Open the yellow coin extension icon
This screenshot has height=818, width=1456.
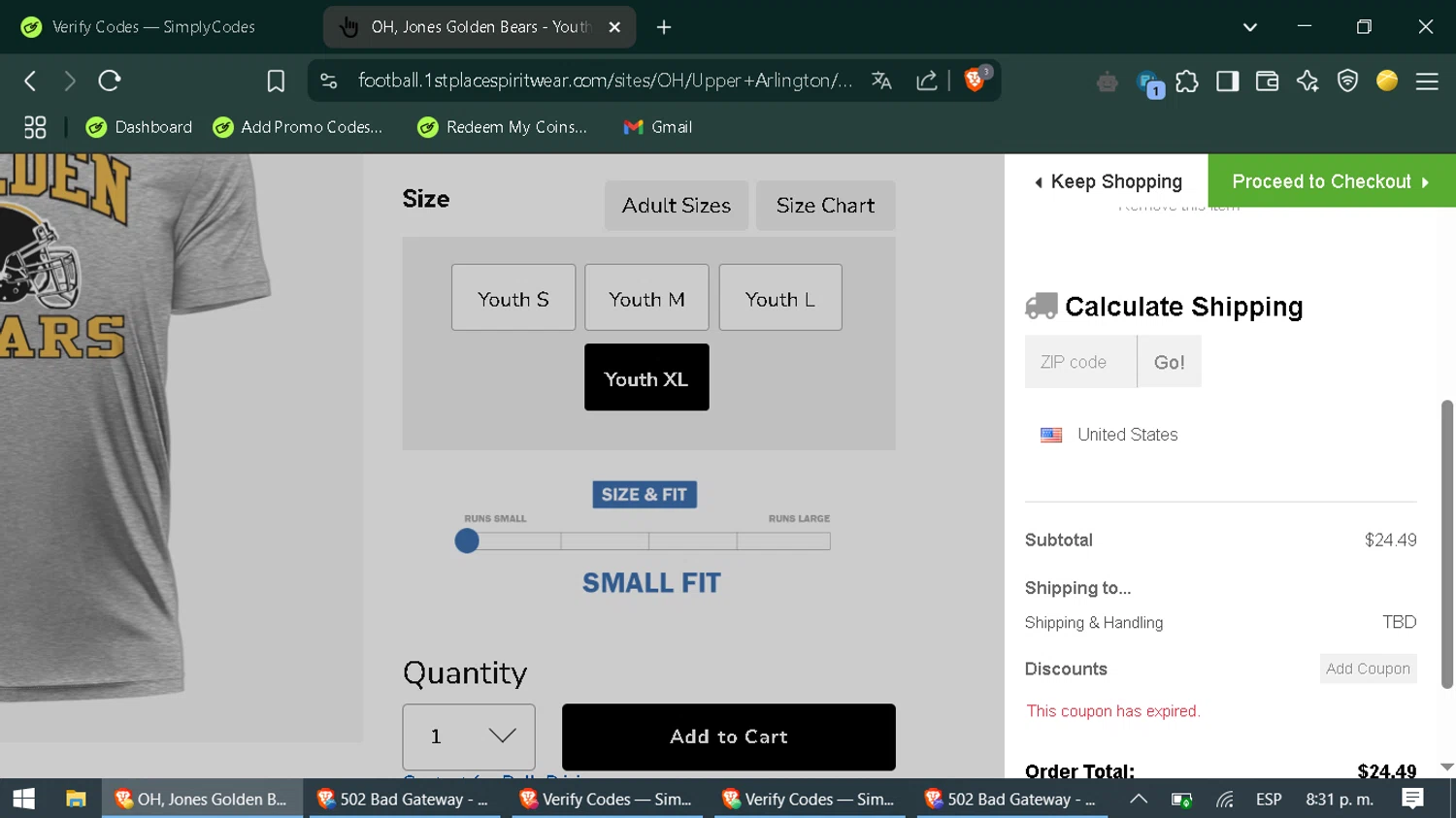tap(1387, 81)
